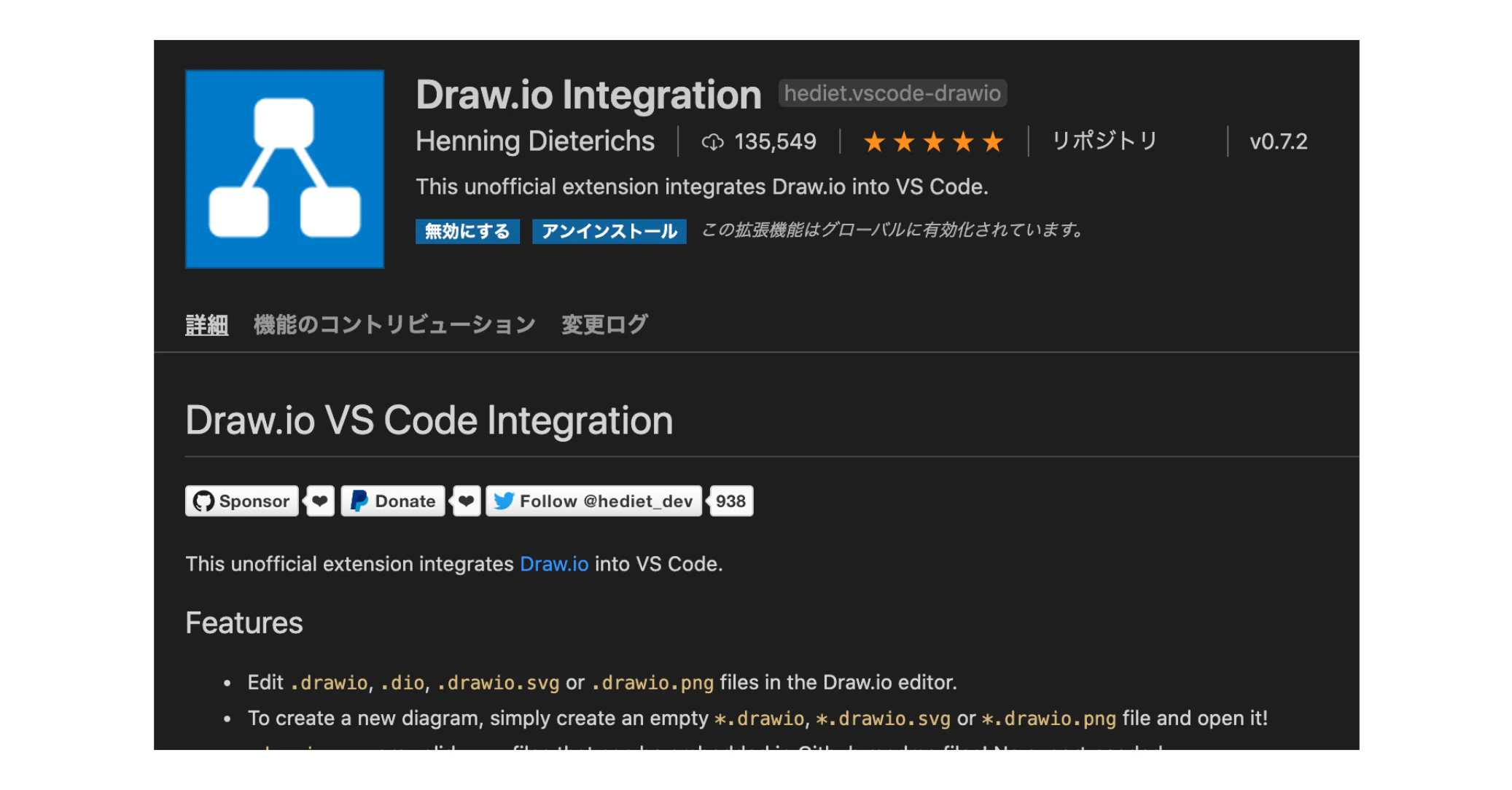The width and height of the screenshot is (1512, 790).
Task: Click the download cloud icon beside 135,549
Action: [712, 141]
